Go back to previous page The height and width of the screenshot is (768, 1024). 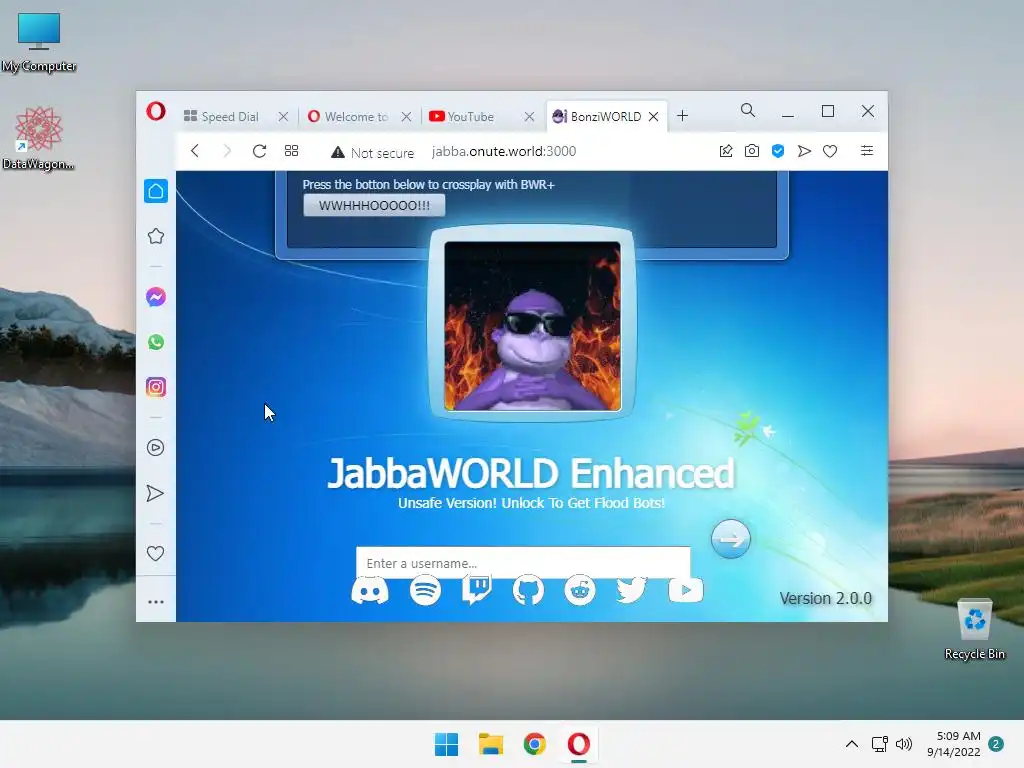tap(195, 151)
